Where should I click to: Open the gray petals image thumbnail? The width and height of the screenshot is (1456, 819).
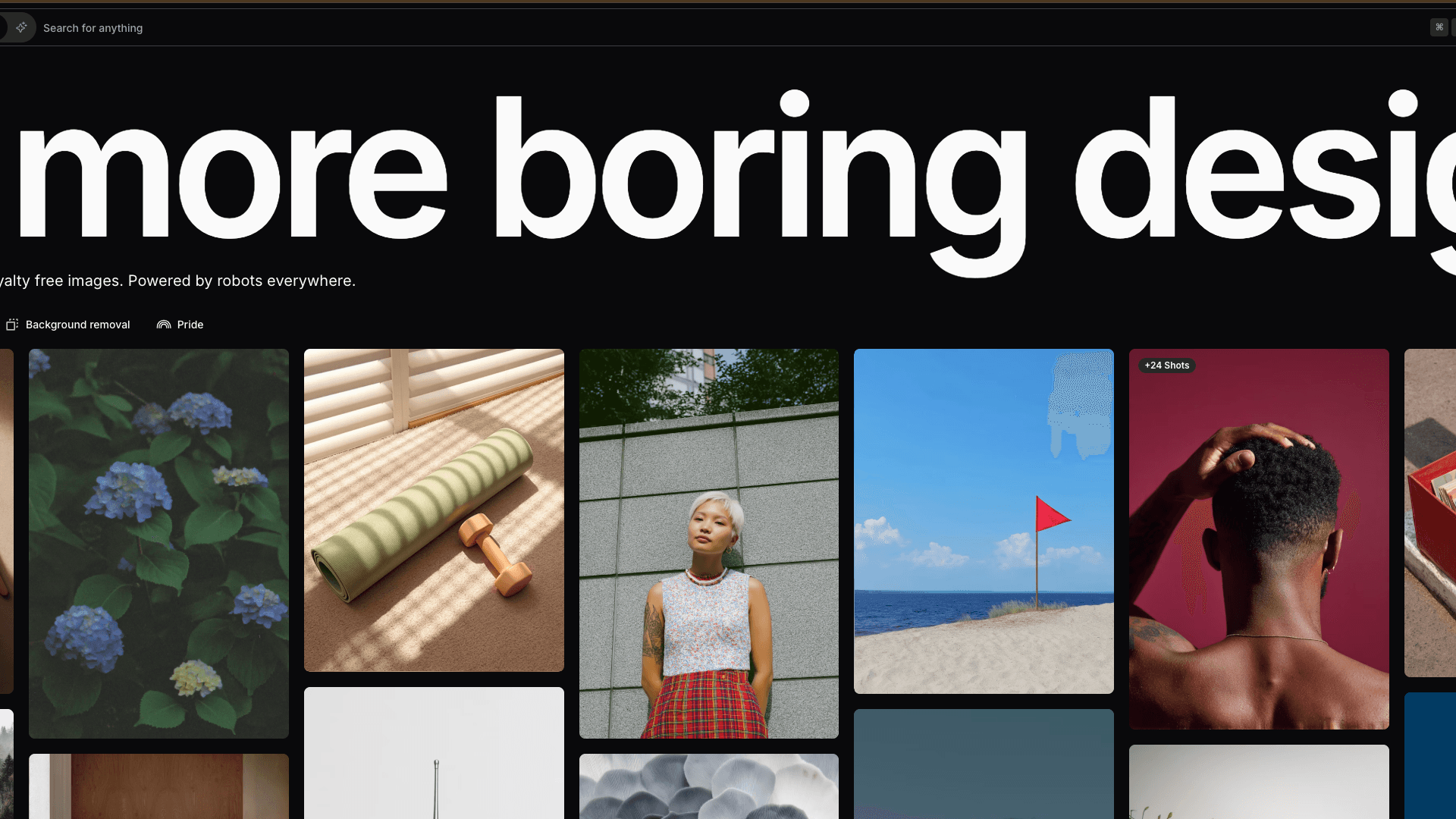click(x=708, y=786)
